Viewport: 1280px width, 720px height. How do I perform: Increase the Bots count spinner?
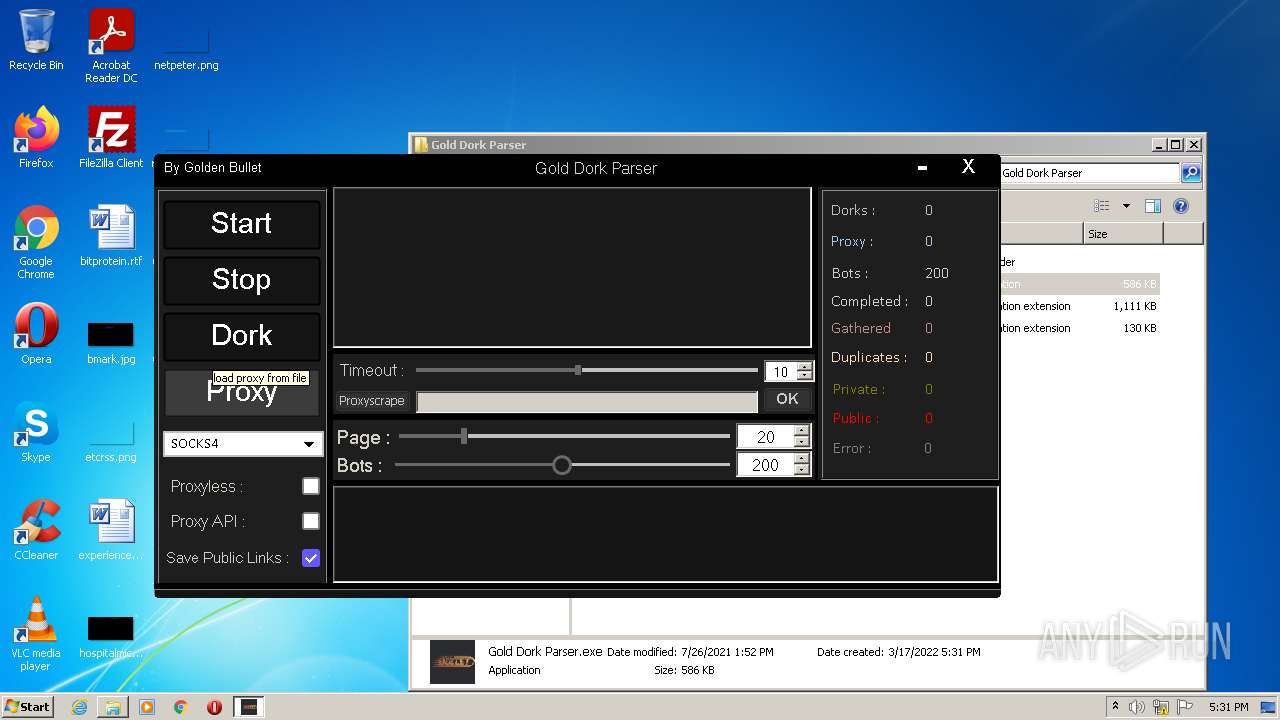pos(801,459)
